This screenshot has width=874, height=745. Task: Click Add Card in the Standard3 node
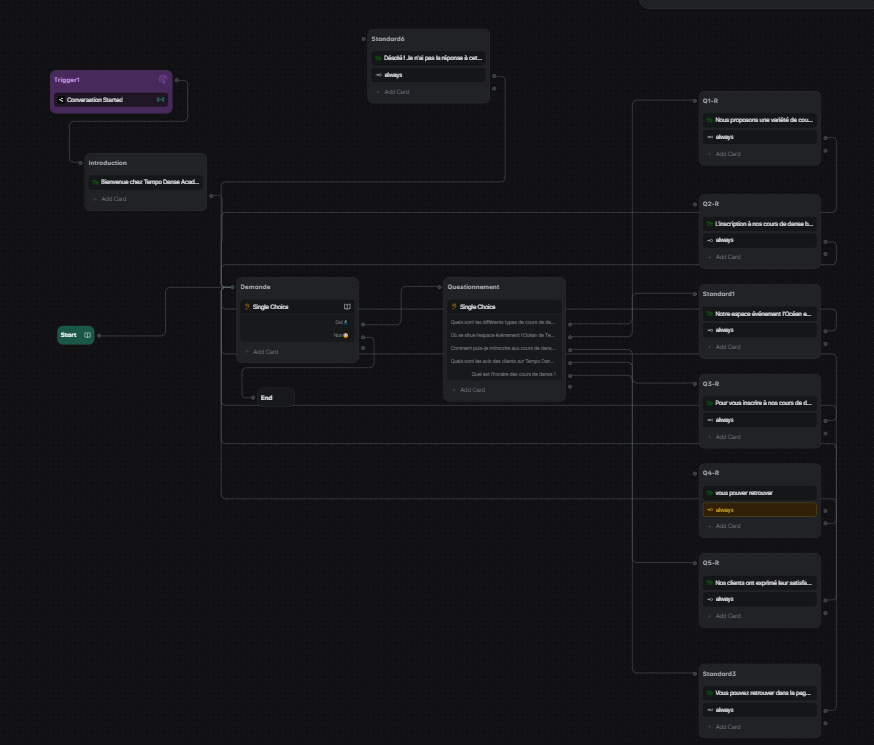pyautogui.click(x=727, y=727)
